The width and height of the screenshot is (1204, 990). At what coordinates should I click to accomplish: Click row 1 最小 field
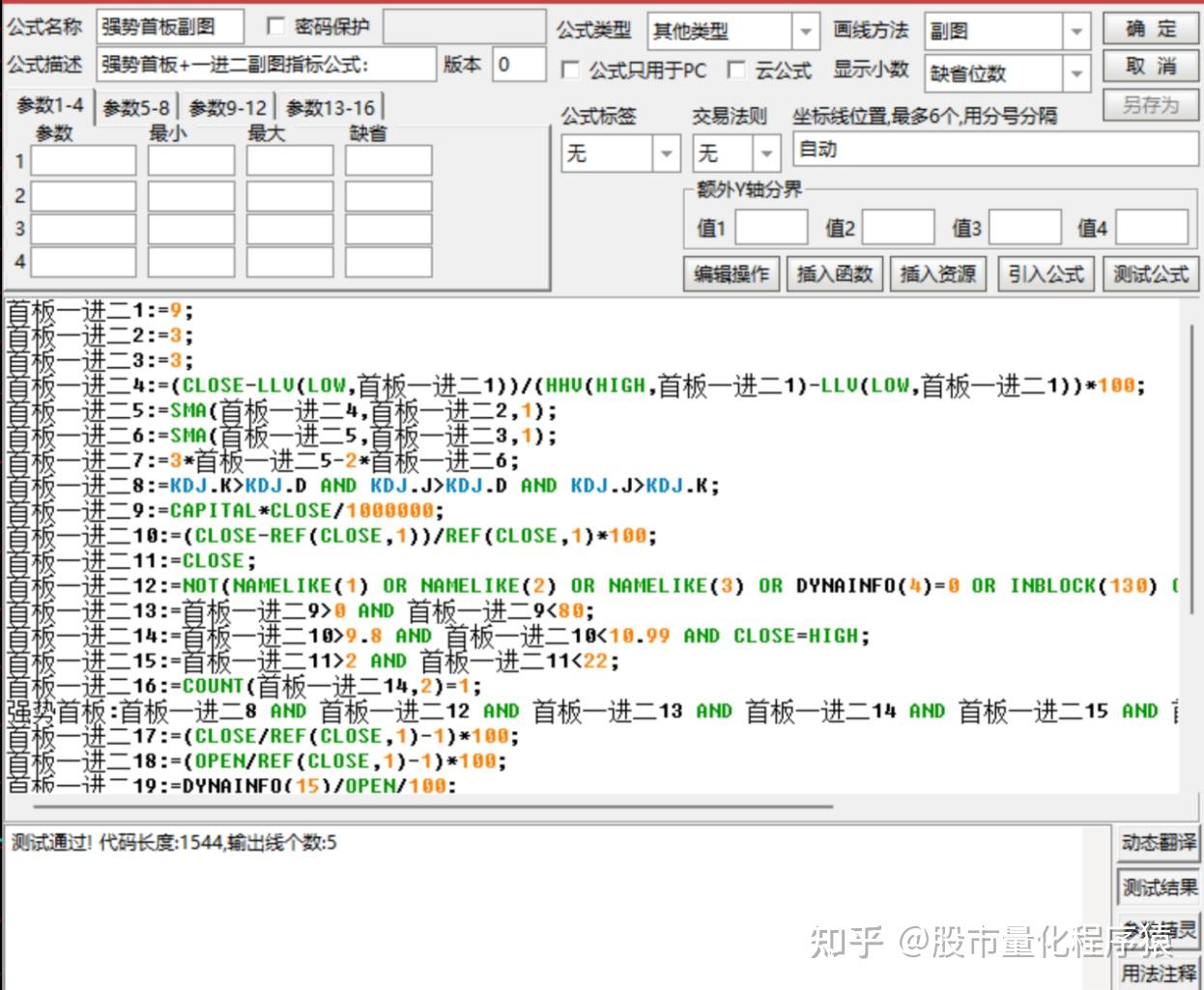click(191, 160)
